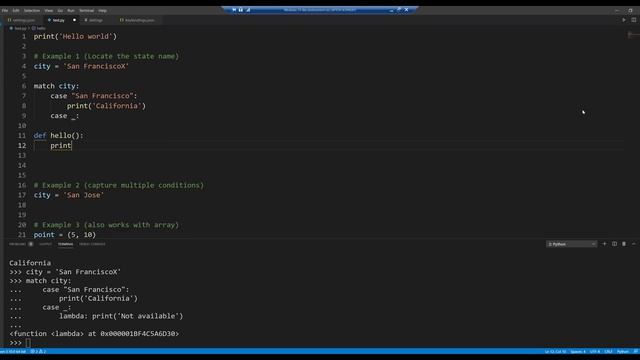The width and height of the screenshot is (640, 360).
Task: Click the lambda function output line in terminal
Action: (x=94, y=334)
